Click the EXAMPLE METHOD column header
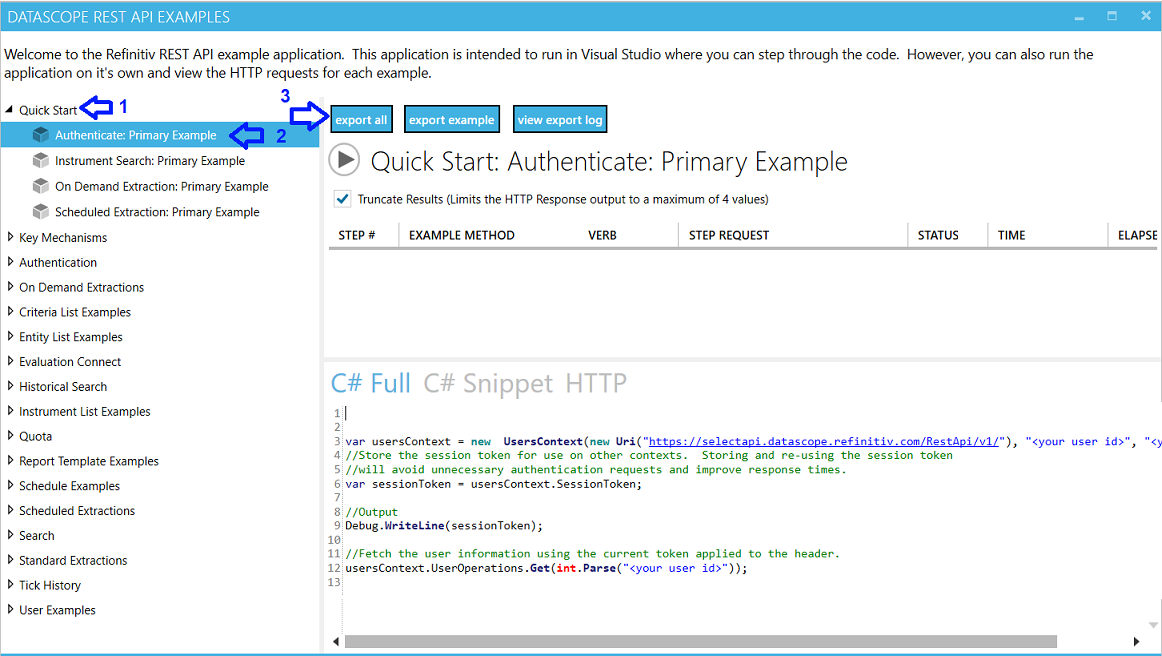The height and width of the screenshot is (656, 1162). [x=462, y=235]
